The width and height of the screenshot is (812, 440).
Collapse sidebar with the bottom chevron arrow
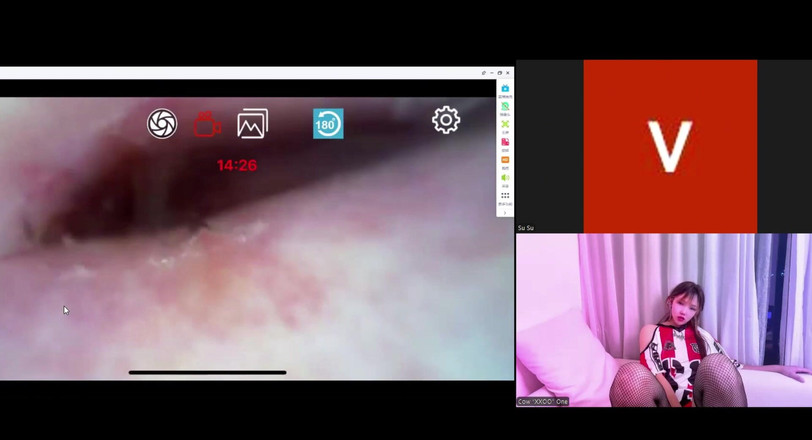tap(505, 213)
